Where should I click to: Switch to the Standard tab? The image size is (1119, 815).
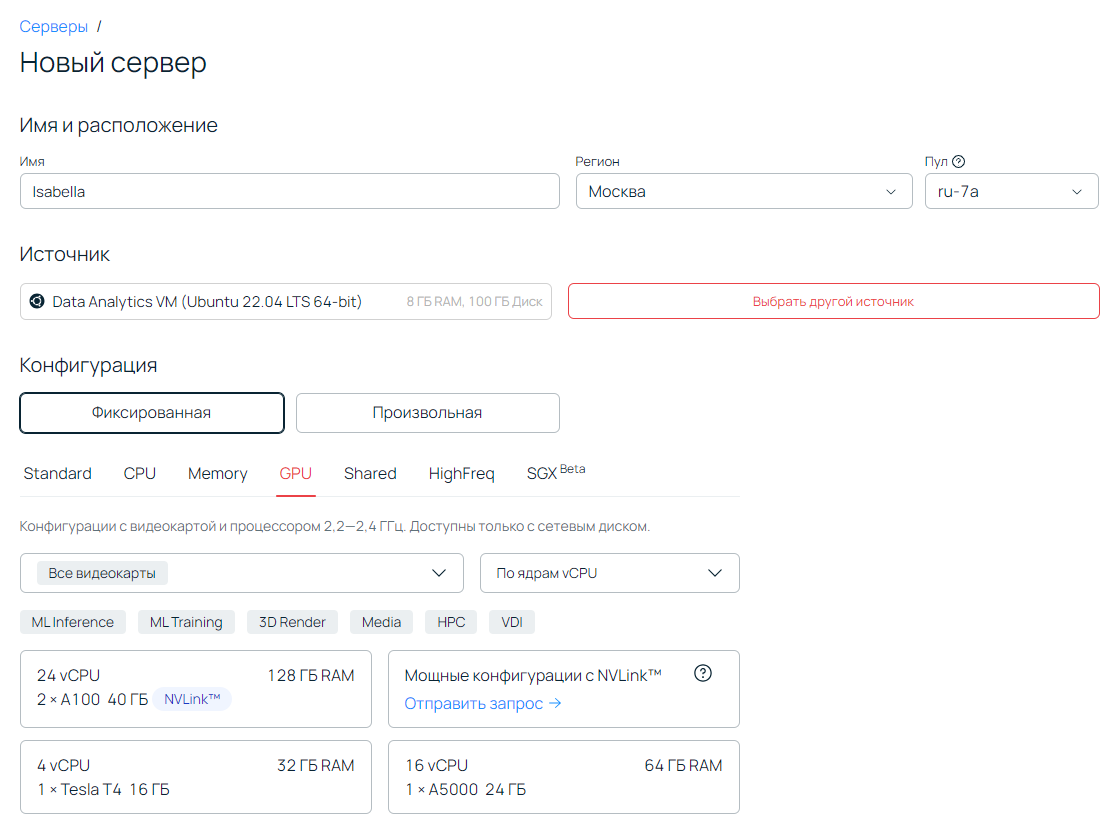click(x=58, y=474)
